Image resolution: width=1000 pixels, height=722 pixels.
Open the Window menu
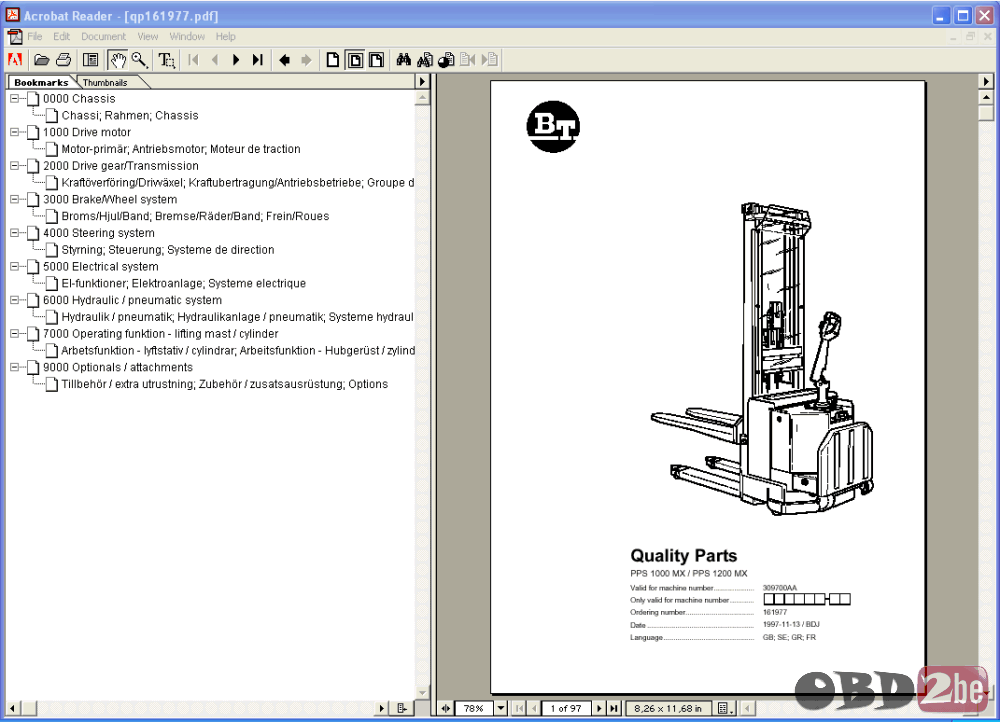(187, 37)
